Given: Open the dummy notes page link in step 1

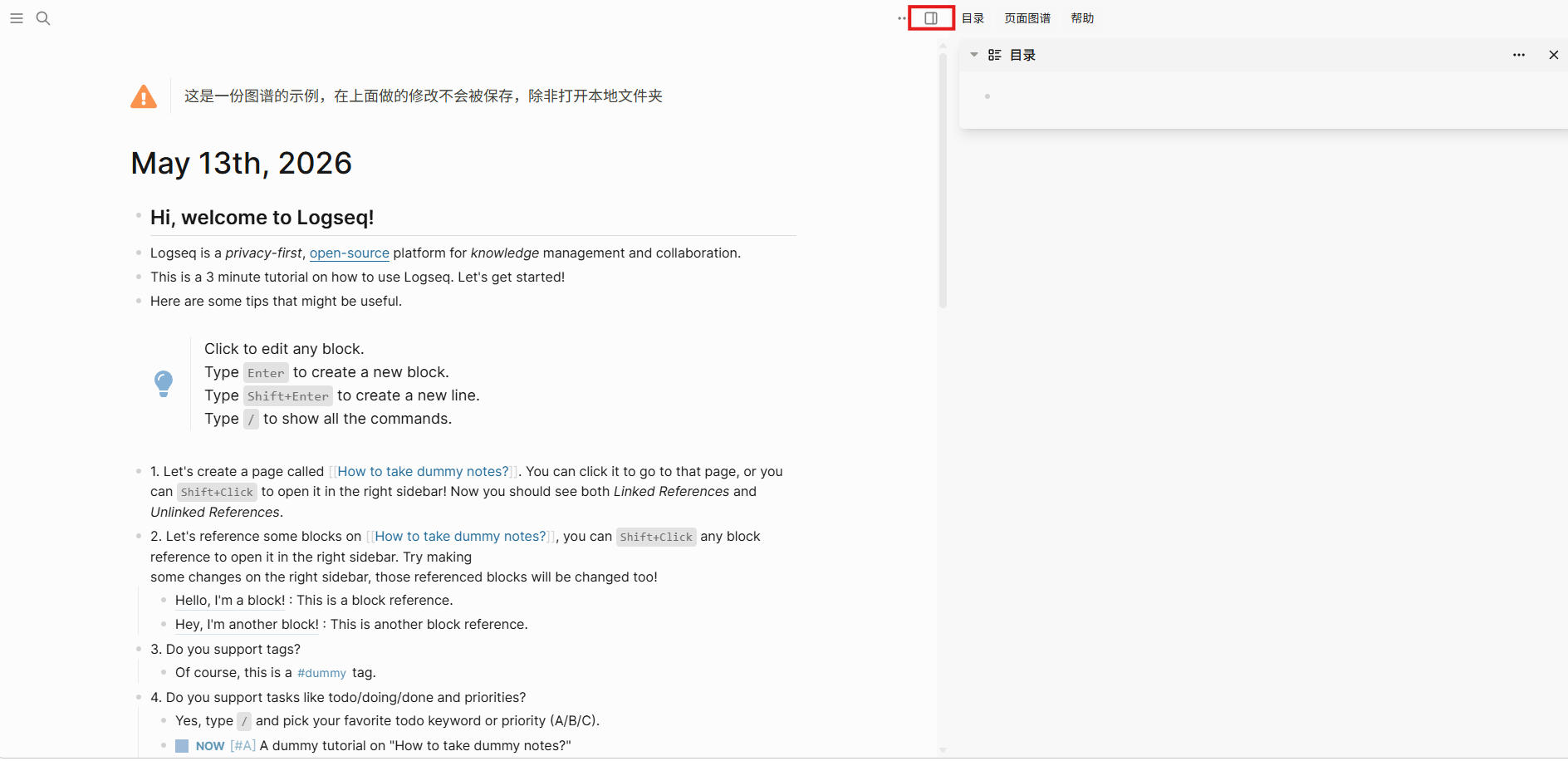Looking at the screenshot, I should pos(423,472).
